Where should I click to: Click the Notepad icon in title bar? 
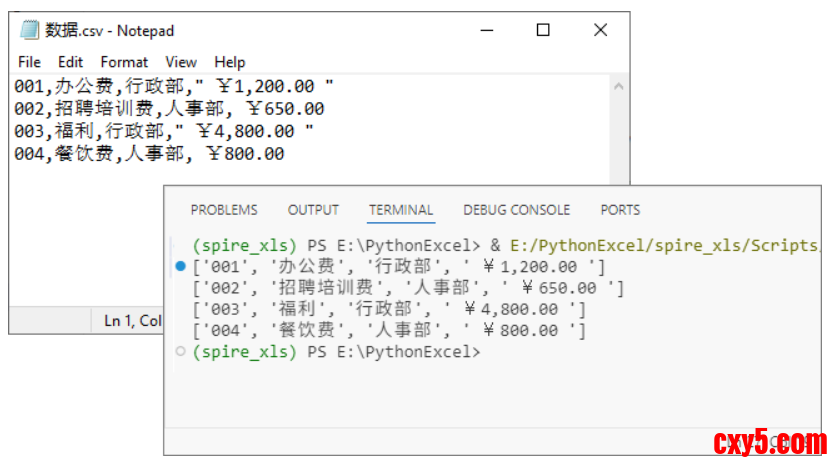point(29,31)
